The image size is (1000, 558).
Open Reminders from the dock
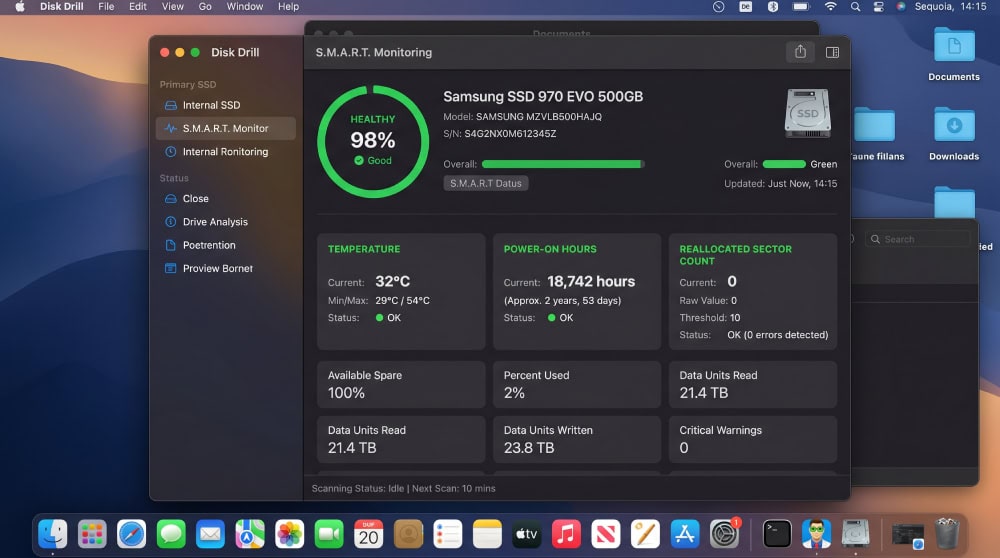point(448,534)
